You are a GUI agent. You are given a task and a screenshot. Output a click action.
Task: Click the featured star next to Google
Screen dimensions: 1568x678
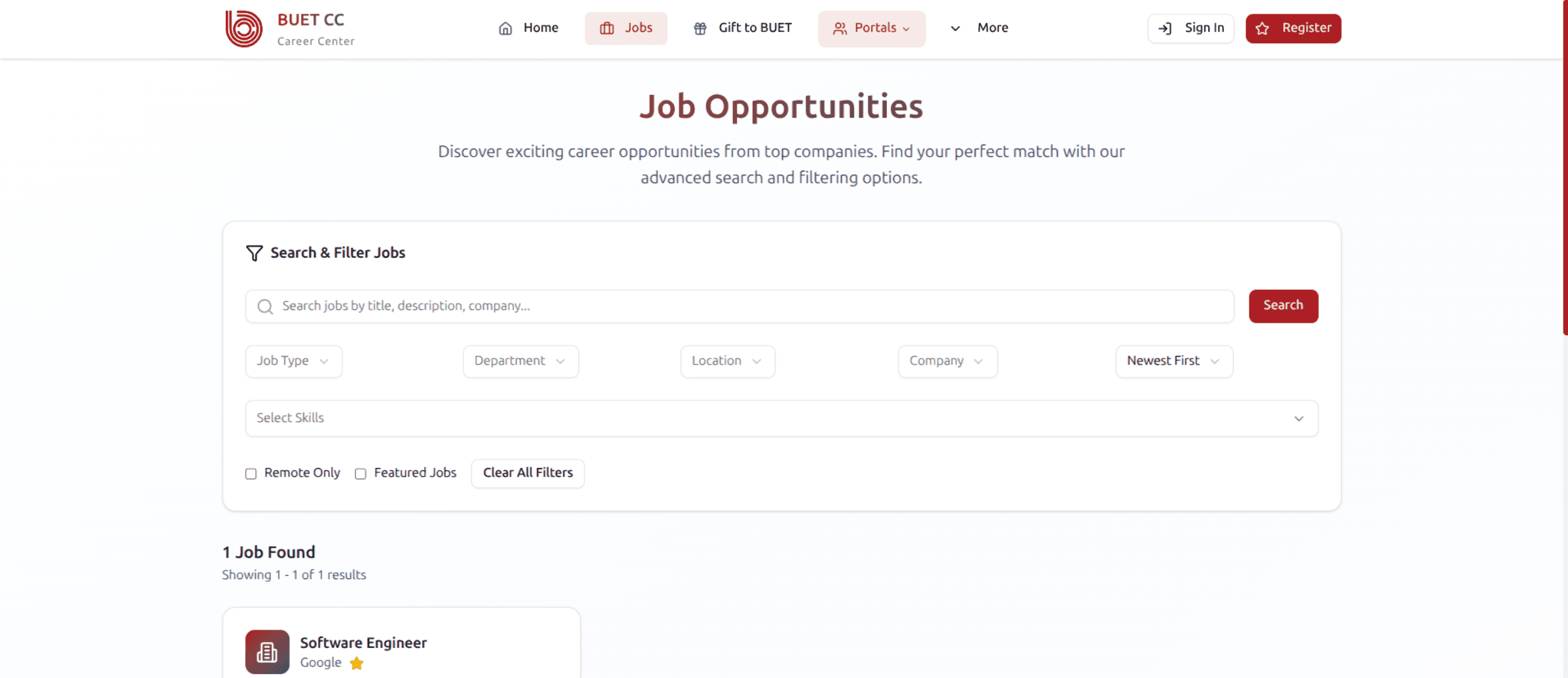point(357,663)
